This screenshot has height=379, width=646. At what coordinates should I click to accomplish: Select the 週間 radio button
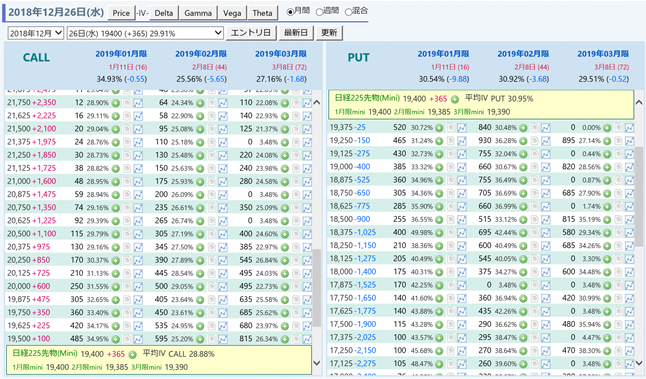(319, 12)
